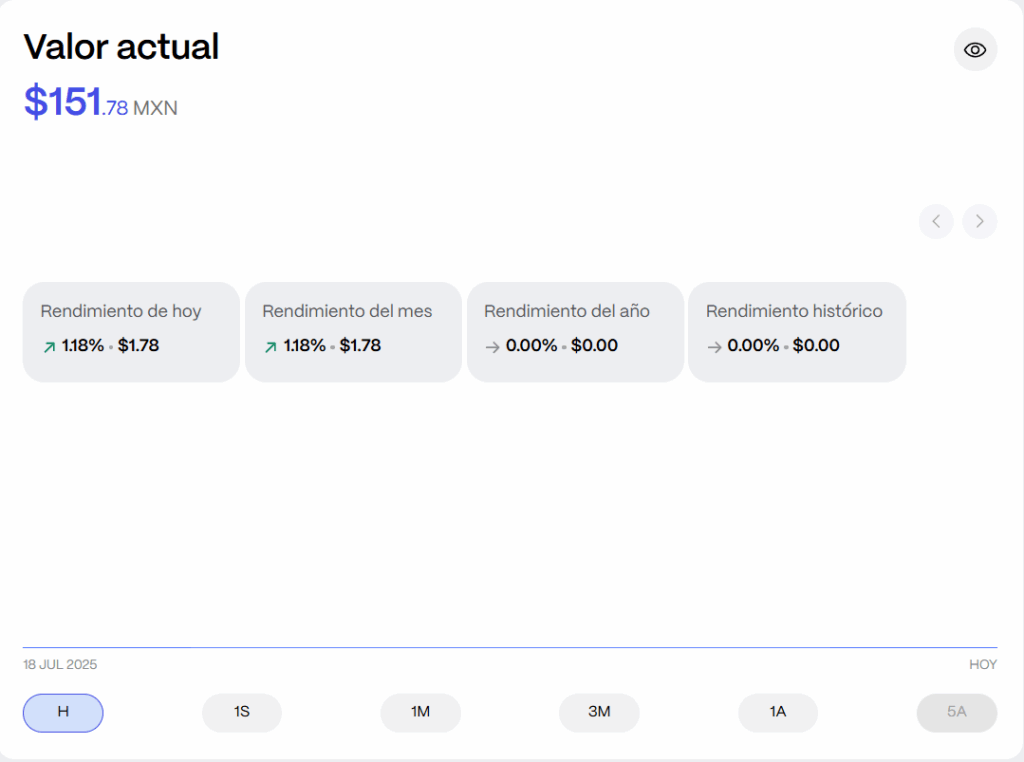The height and width of the screenshot is (762, 1024).
Task: Click the previous arrow chevron button
Action: (x=936, y=221)
